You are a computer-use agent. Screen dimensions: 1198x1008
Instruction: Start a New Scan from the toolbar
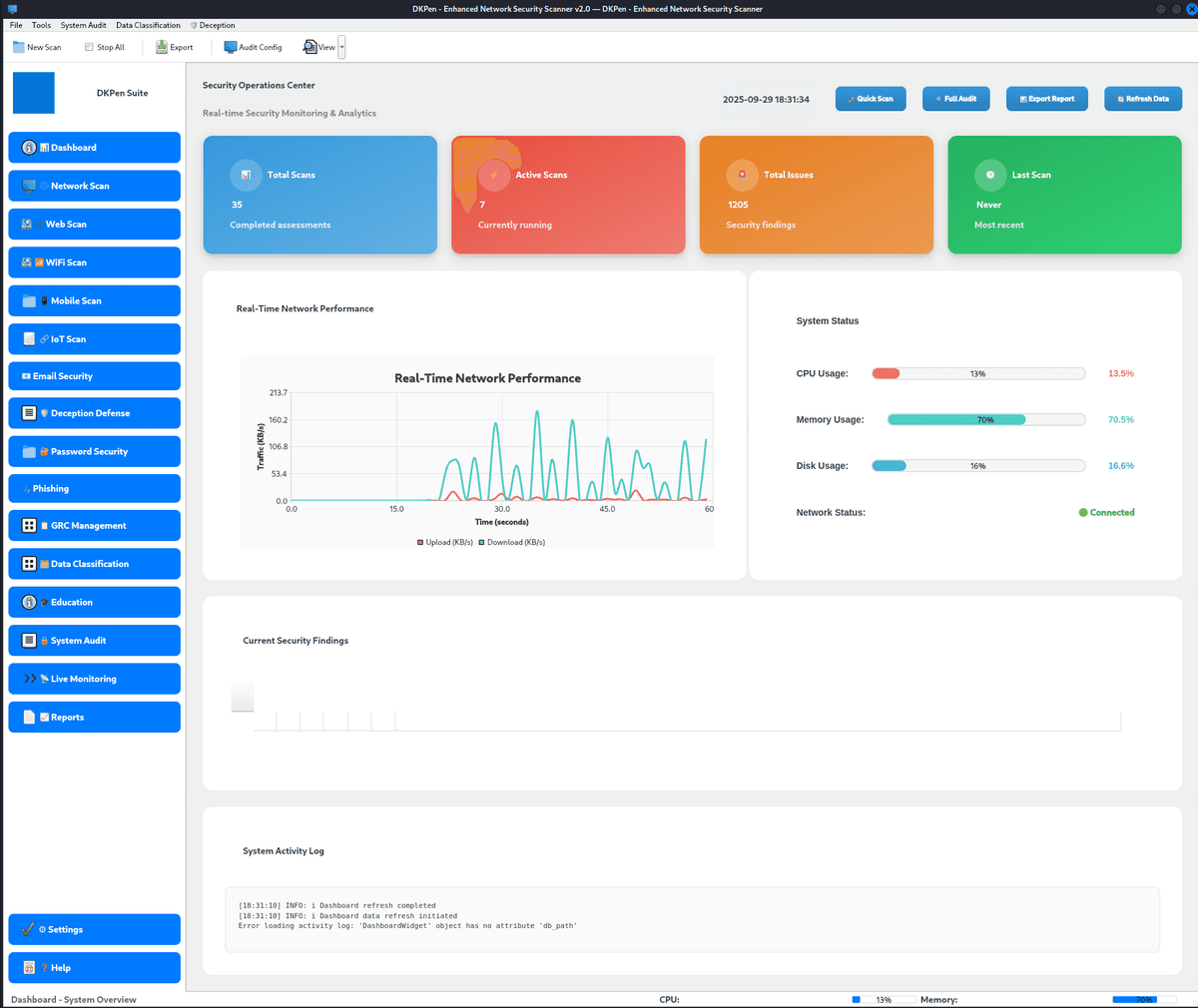click(37, 47)
